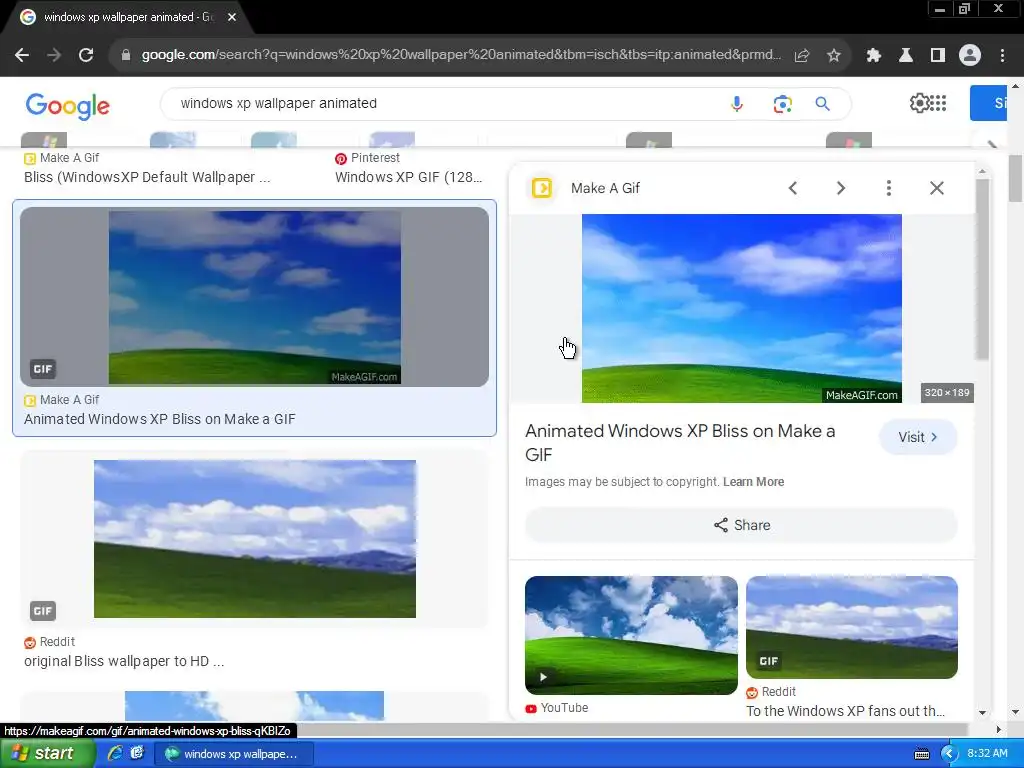Click the Make A Gif source name in preview
The height and width of the screenshot is (768, 1024).
[x=605, y=188]
